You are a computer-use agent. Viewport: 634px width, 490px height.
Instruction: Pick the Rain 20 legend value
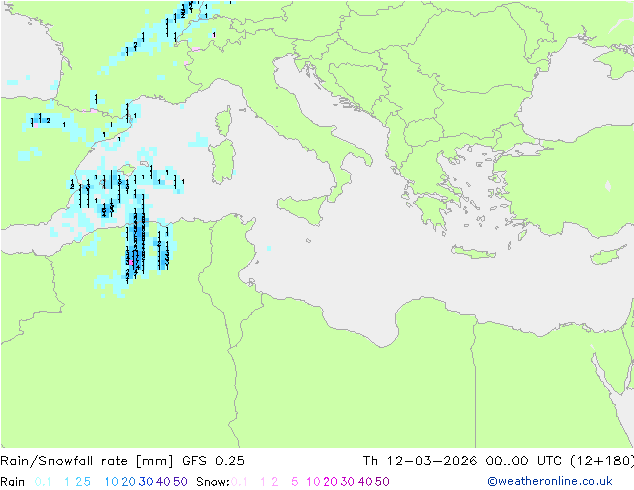pyautogui.click(x=129, y=482)
